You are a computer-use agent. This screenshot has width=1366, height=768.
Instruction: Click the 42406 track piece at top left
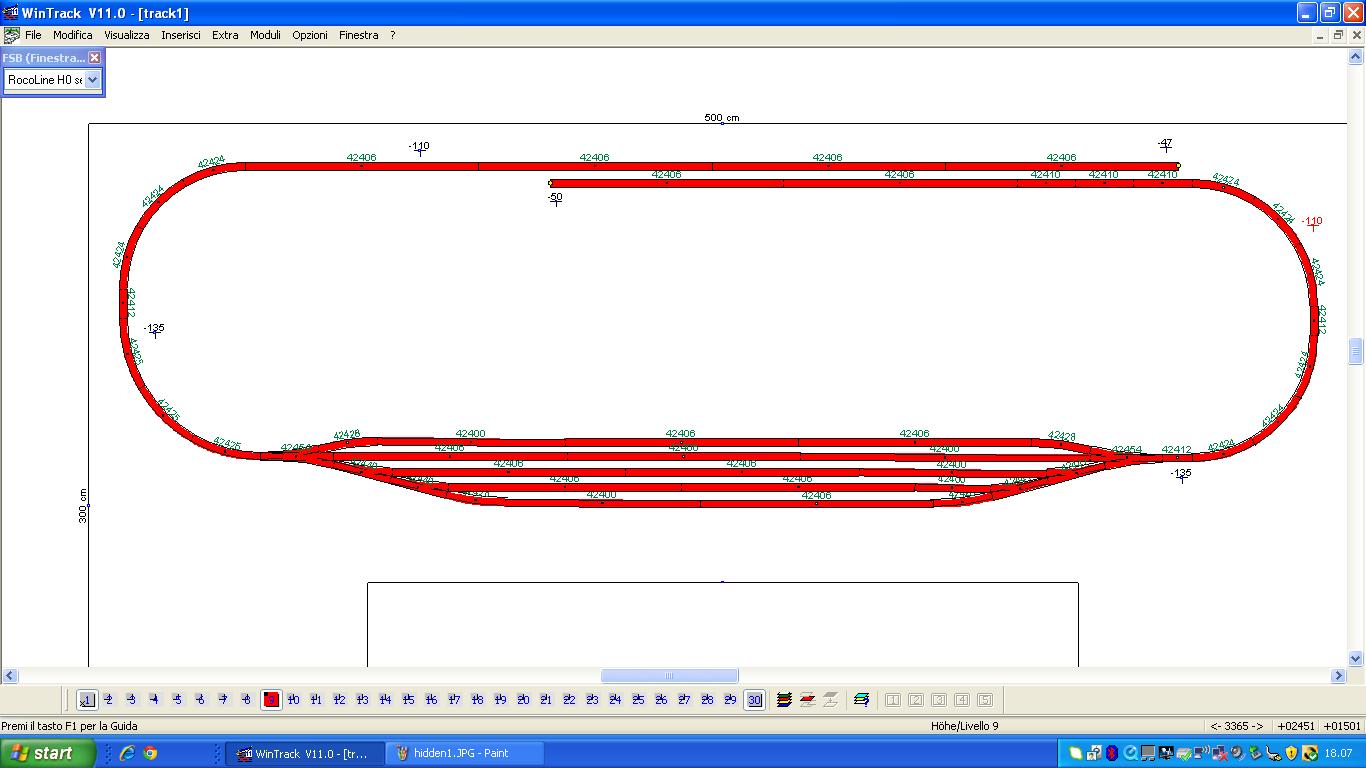point(362,166)
